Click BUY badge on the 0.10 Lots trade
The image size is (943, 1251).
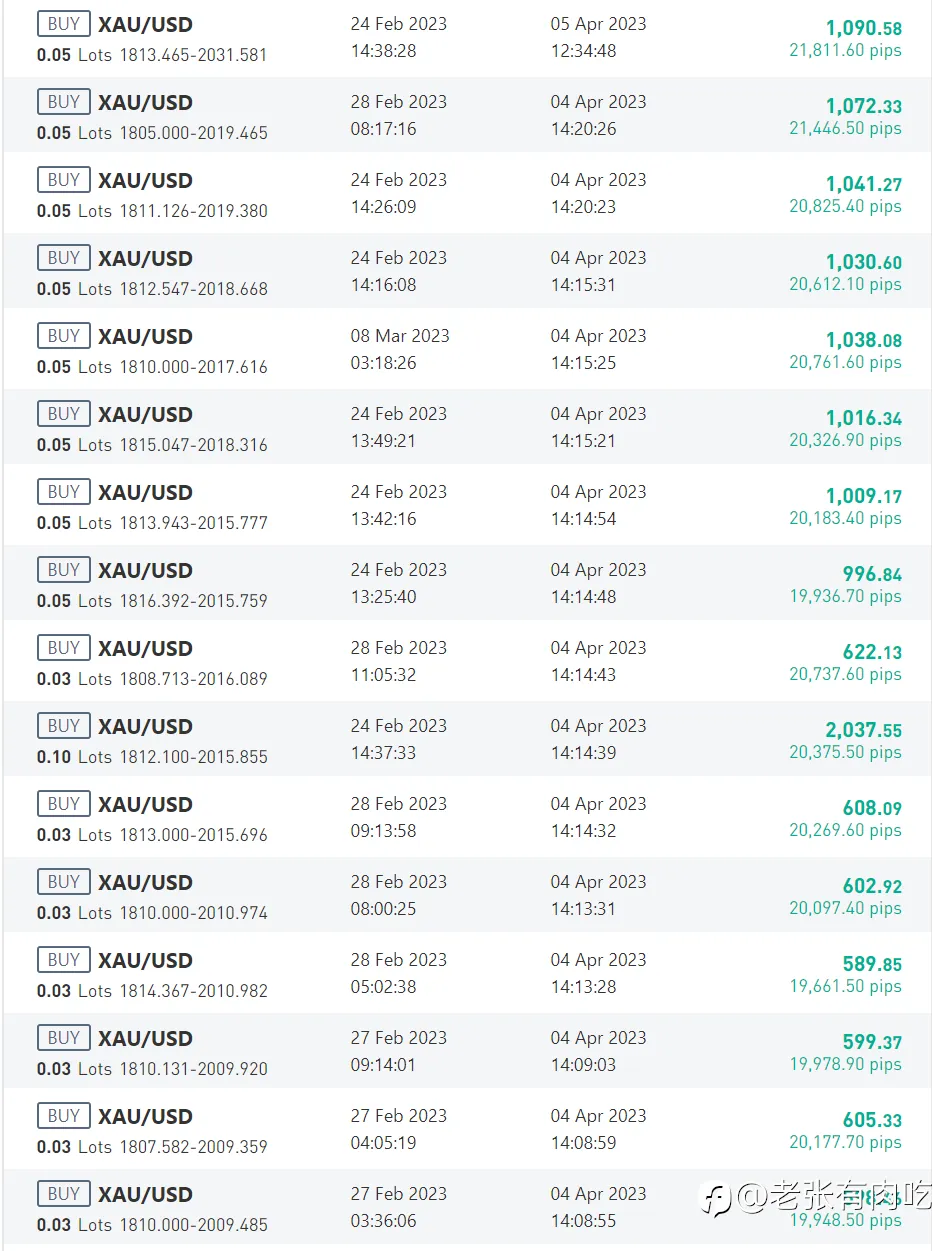coord(63,726)
